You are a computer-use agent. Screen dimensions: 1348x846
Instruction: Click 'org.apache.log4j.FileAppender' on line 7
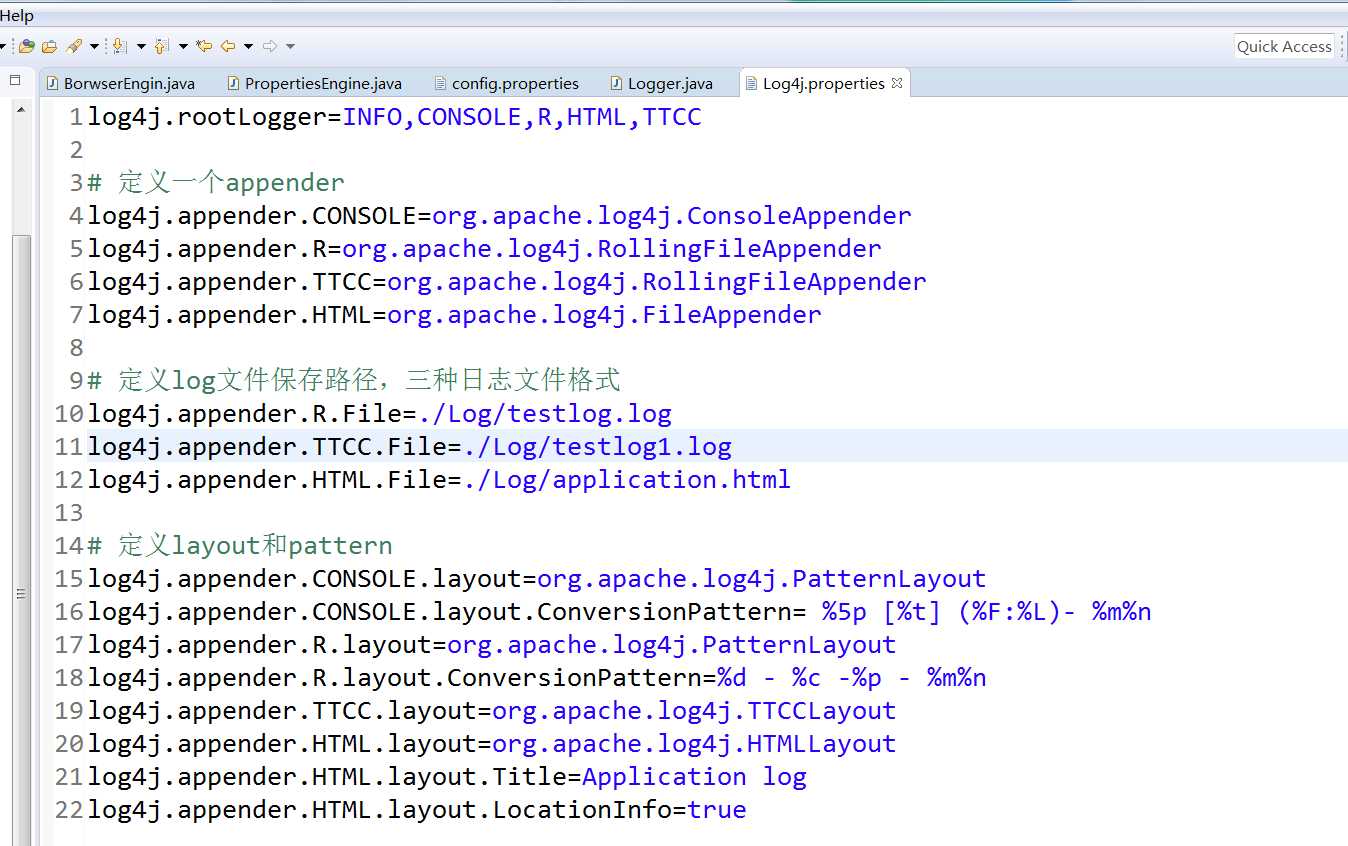point(604,315)
